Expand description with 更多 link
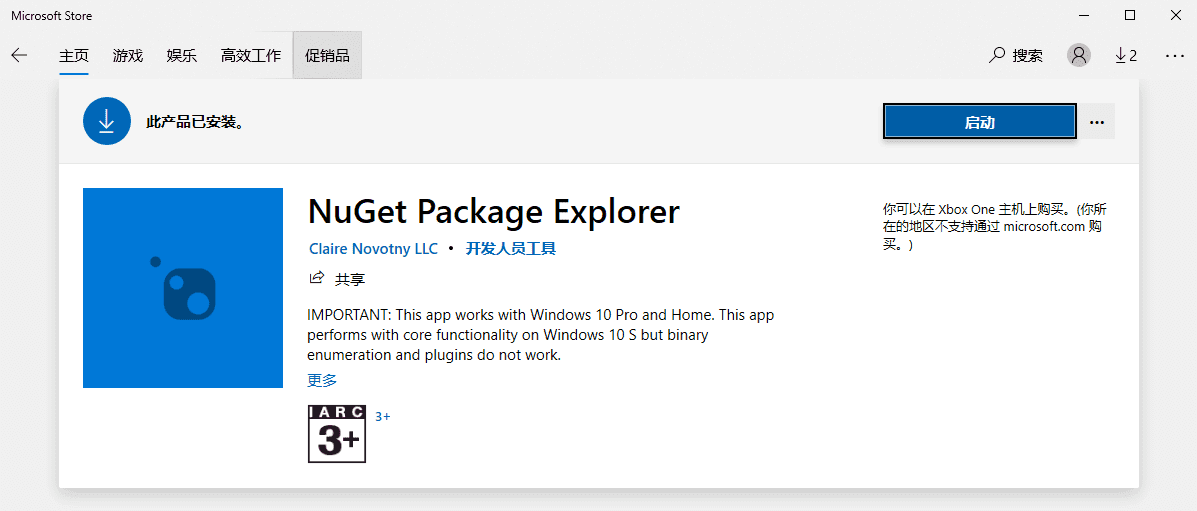Viewport: 1197px width, 511px height. 322,380
